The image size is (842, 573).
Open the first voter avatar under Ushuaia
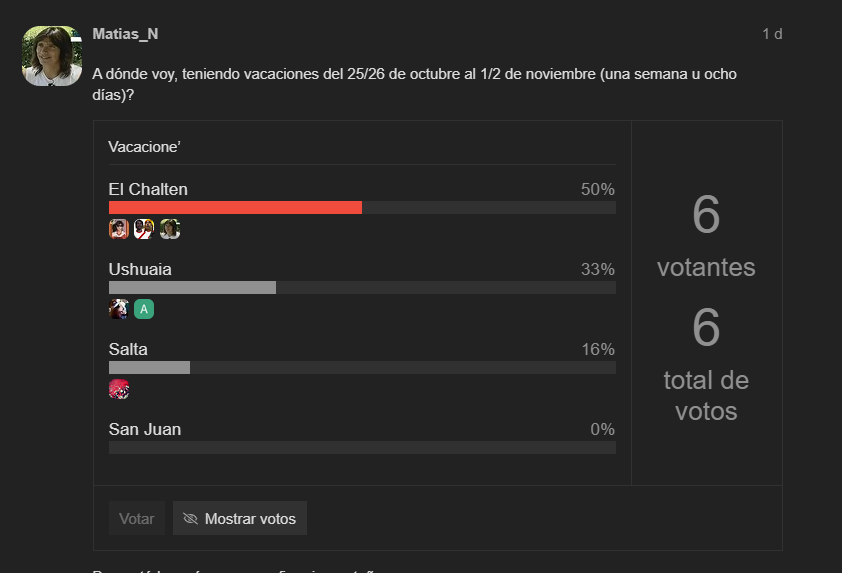(x=119, y=309)
